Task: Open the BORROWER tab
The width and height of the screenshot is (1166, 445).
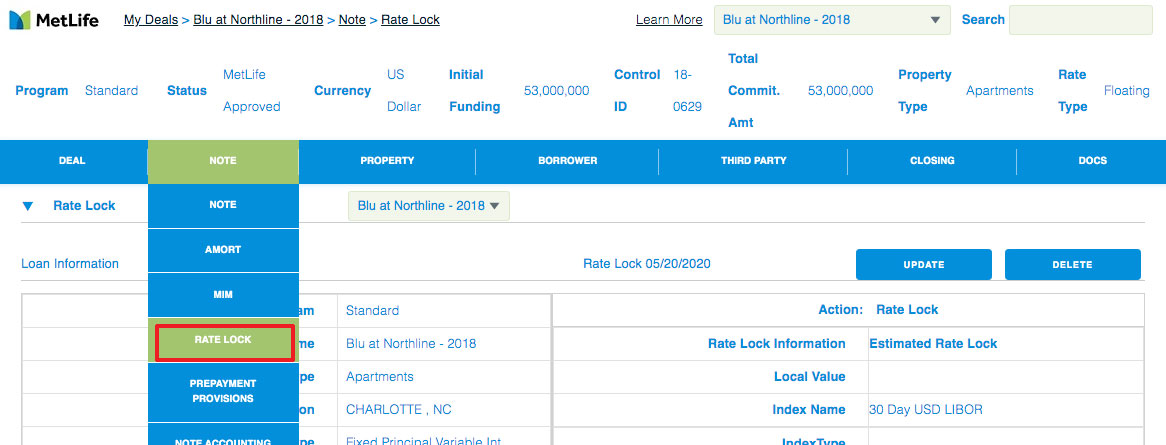Action: [x=567, y=161]
